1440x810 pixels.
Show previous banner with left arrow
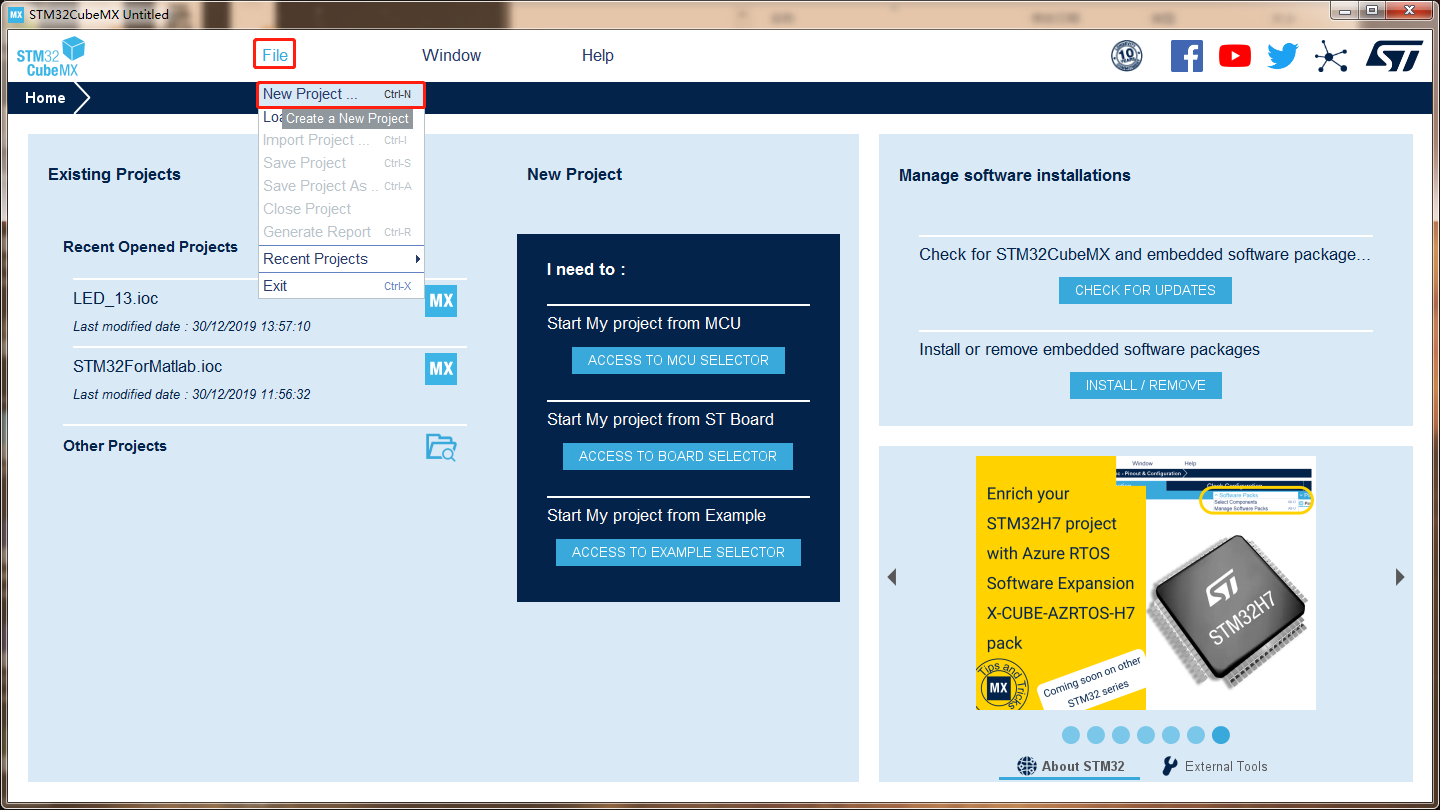point(892,577)
